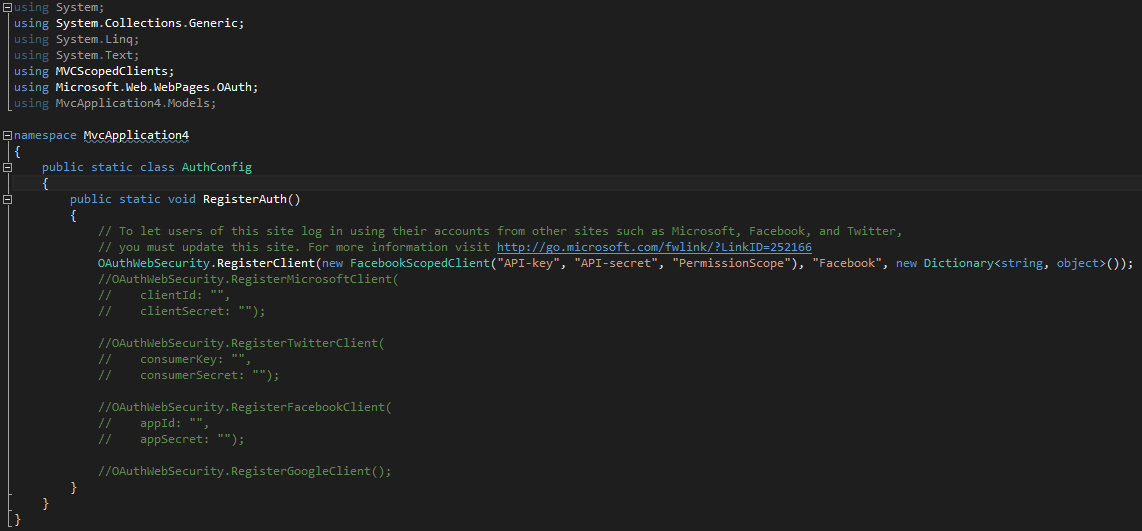Click on 'using MVCScopedClients;' line
This screenshot has width=1142, height=531.
pos(94,71)
